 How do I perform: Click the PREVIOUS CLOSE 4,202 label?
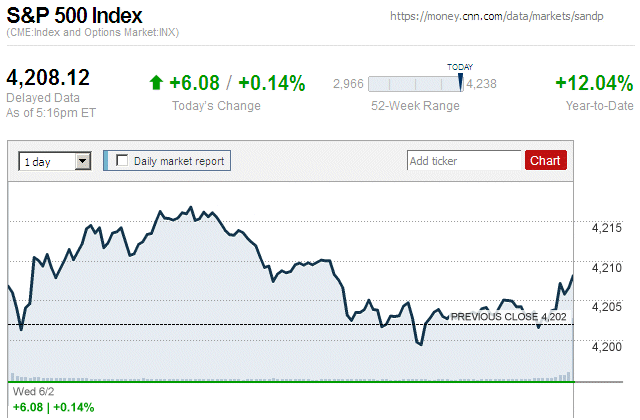click(x=508, y=317)
